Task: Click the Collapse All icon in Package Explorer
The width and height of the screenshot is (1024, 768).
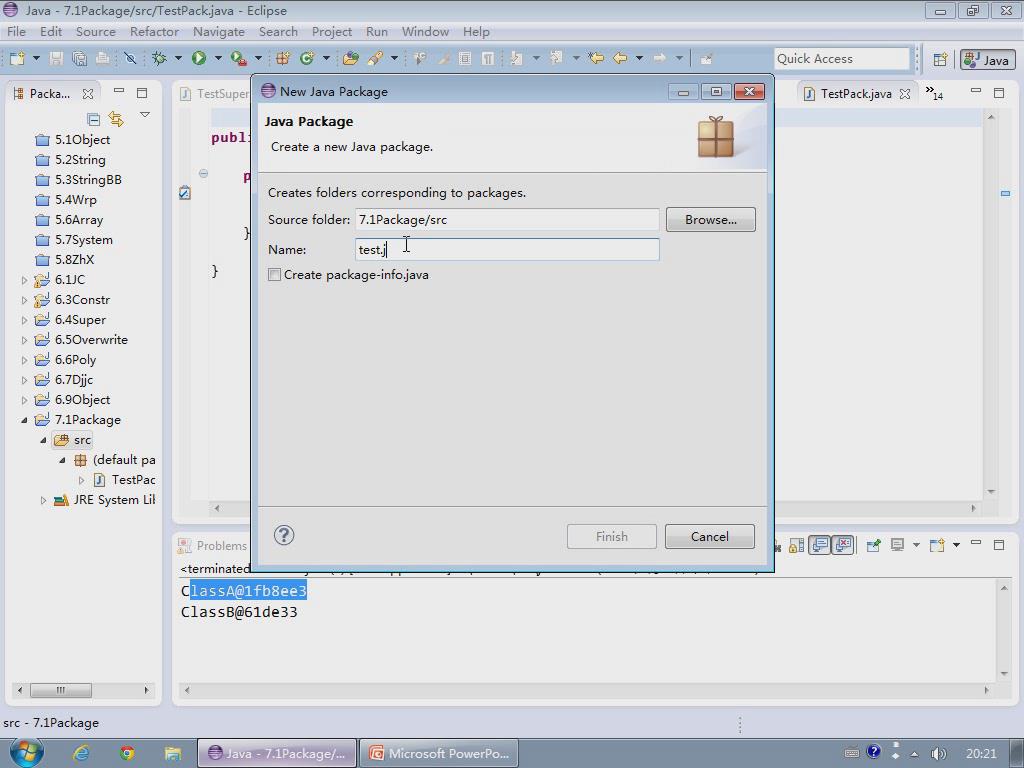Action: click(93, 119)
